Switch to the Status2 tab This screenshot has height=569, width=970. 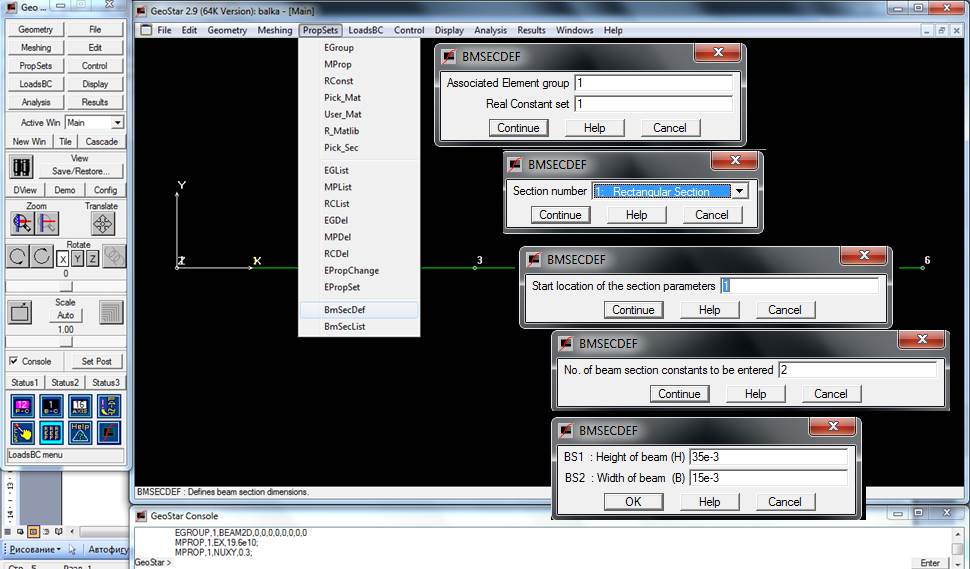pos(65,382)
